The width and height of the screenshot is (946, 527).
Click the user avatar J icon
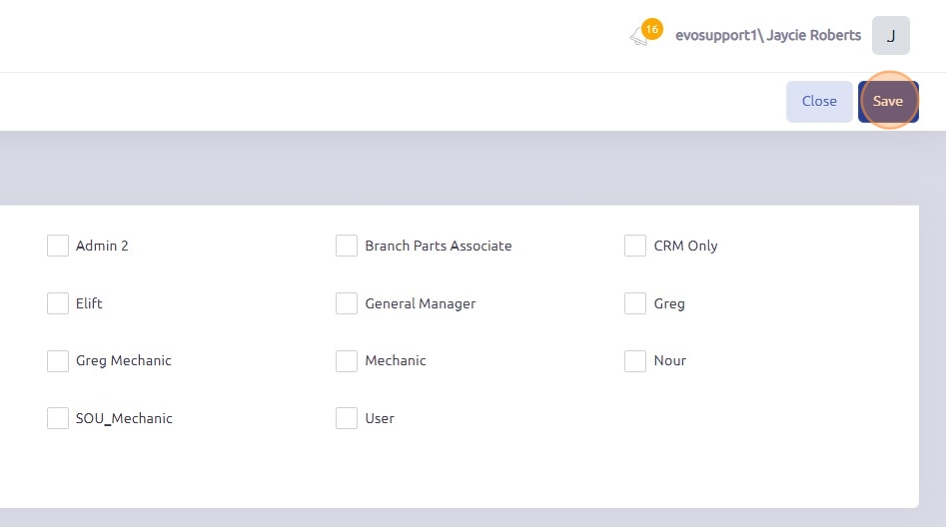890,35
